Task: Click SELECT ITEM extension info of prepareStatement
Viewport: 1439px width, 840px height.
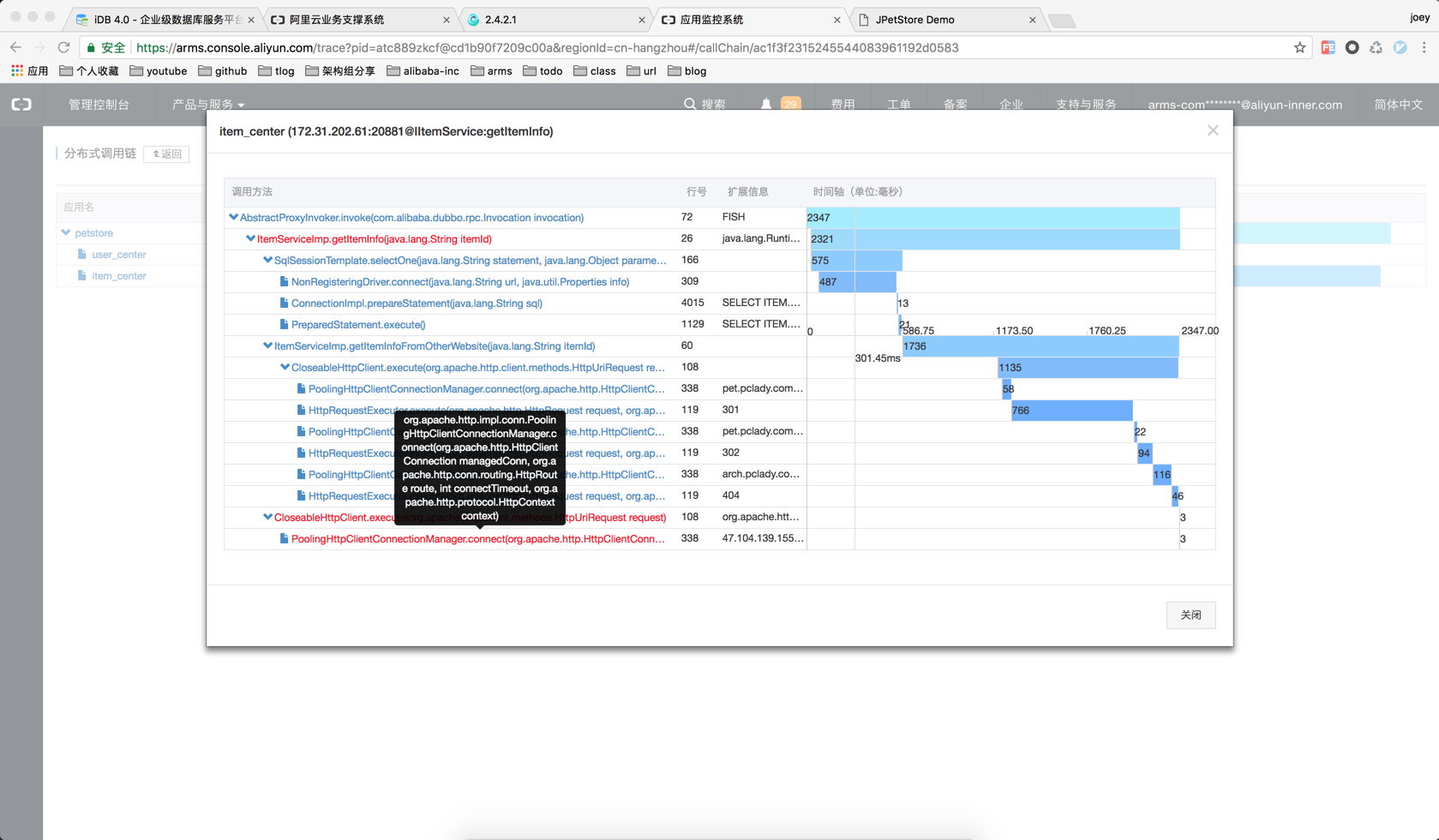Action: 761,303
